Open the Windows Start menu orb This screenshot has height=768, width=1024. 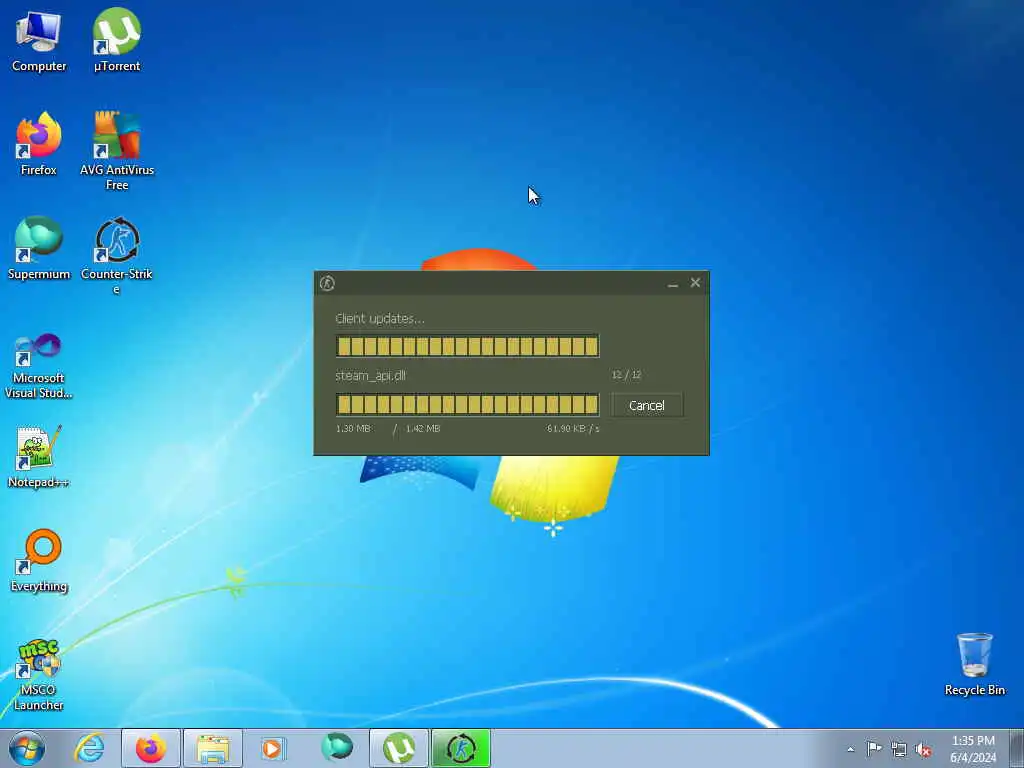pyautogui.click(x=27, y=748)
